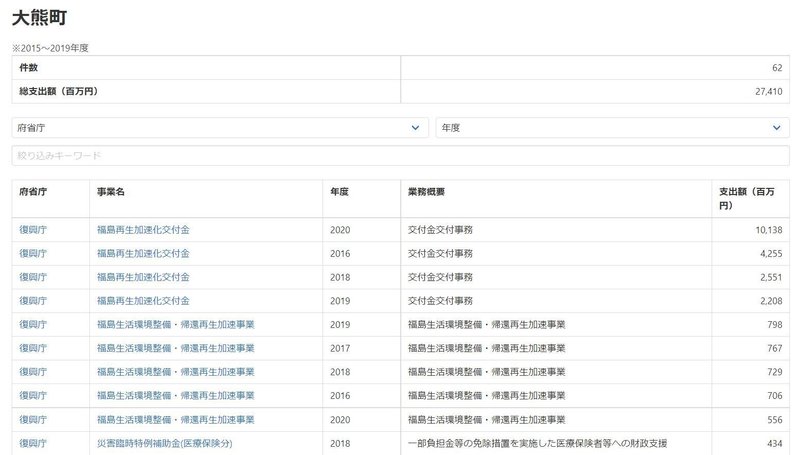Click 交付金交付事務 in the 10,138... no, 4,255 row
Image resolution: width=800 pixels, height=455 pixels.
pos(440,254)
